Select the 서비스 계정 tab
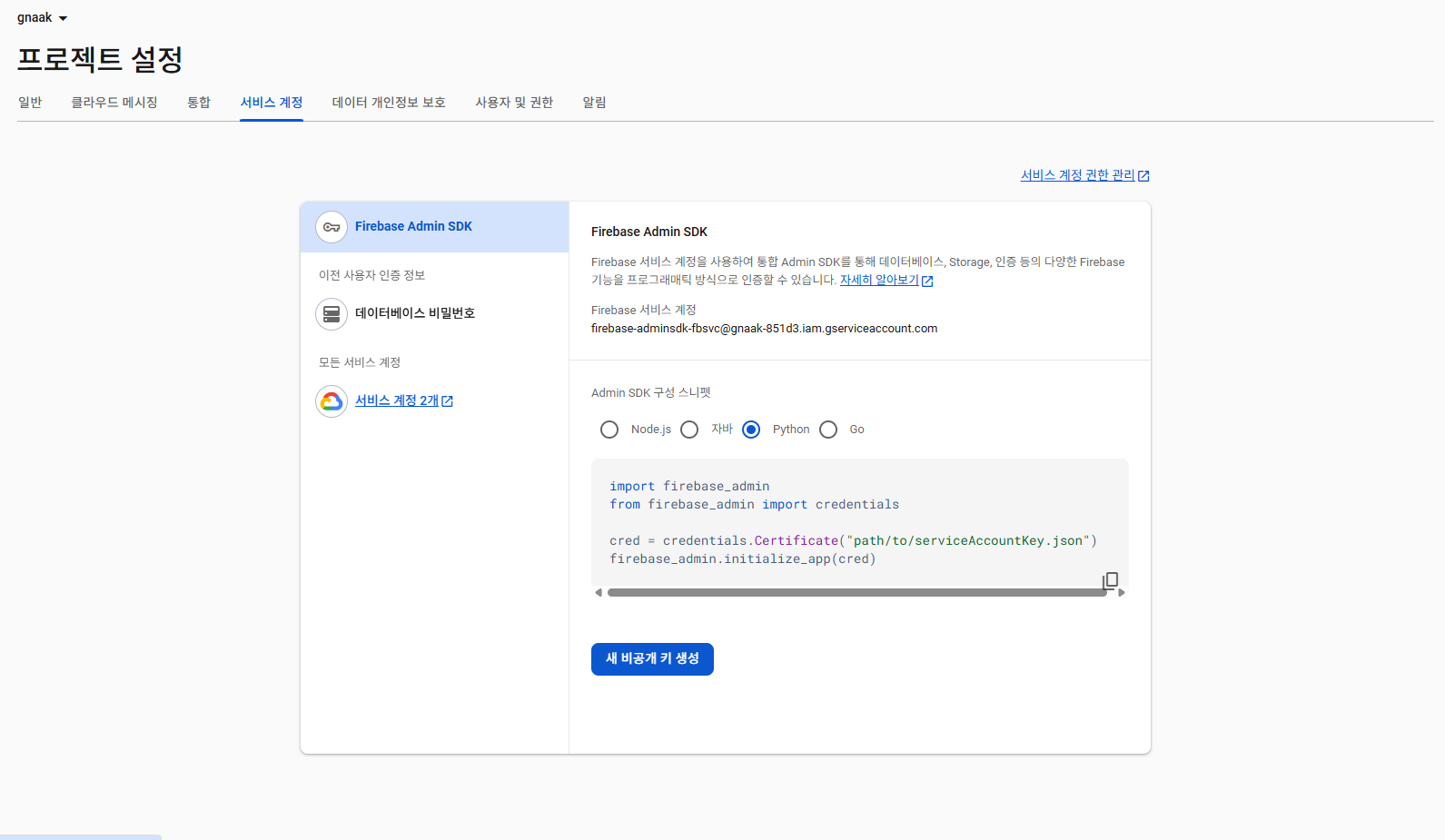Viewport: 1445px width, 840px height. 272,103
